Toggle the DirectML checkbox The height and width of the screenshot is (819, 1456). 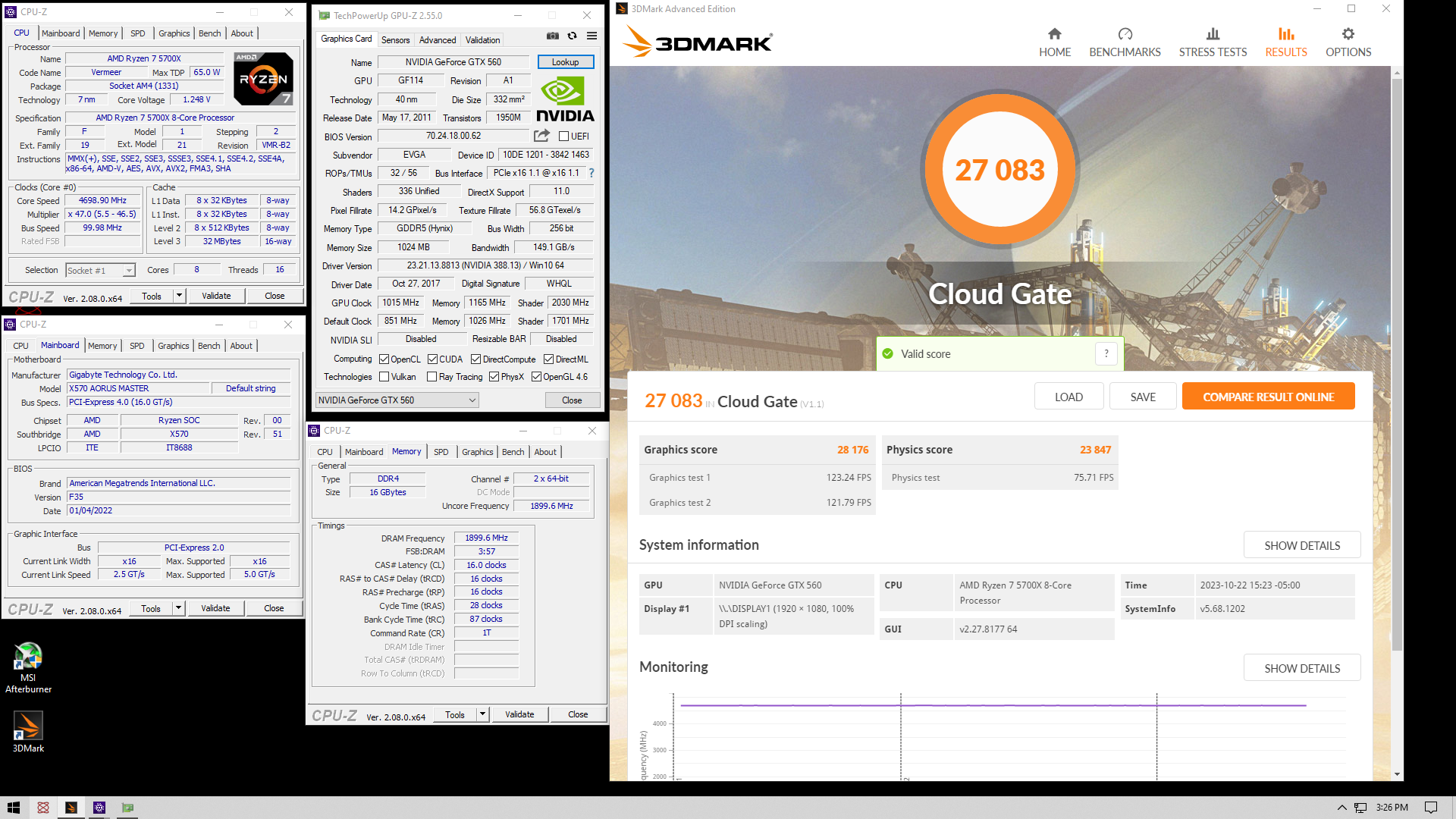(x=548, y=359)
